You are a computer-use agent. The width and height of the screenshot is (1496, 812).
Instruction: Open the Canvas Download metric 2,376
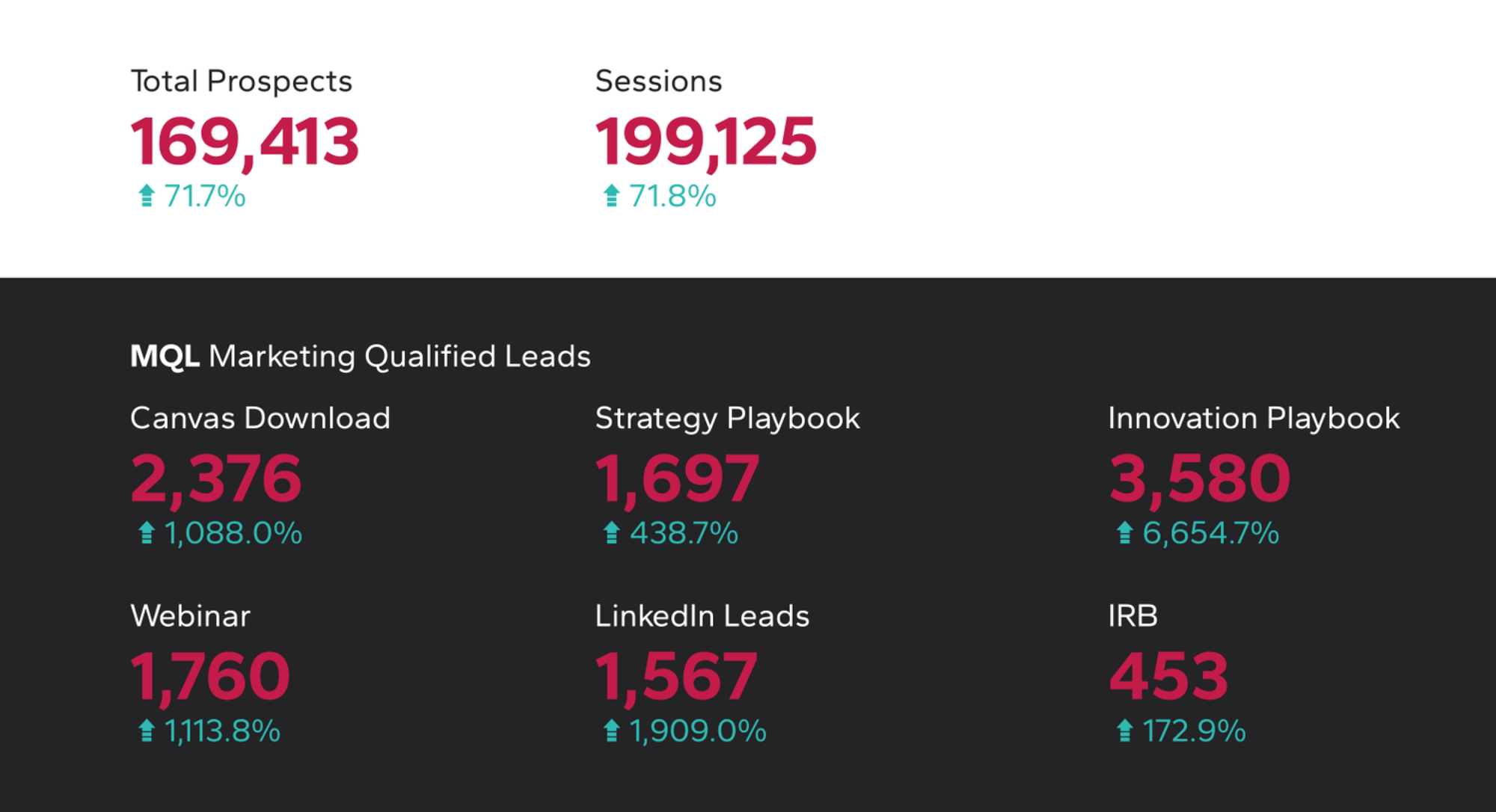point(215,479)
